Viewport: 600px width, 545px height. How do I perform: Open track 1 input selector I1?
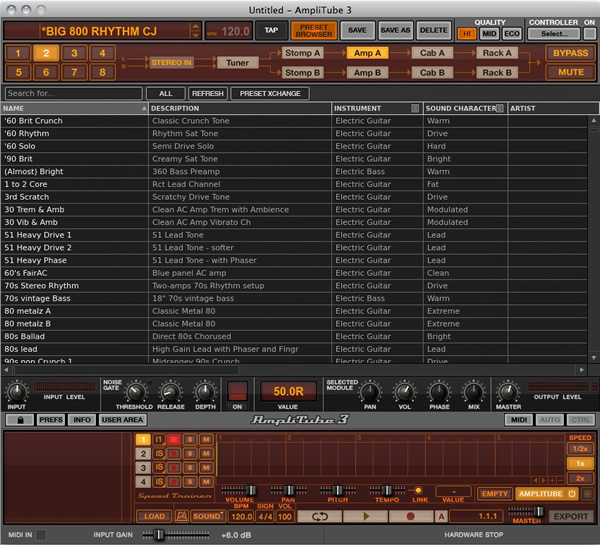click(158, 440)
